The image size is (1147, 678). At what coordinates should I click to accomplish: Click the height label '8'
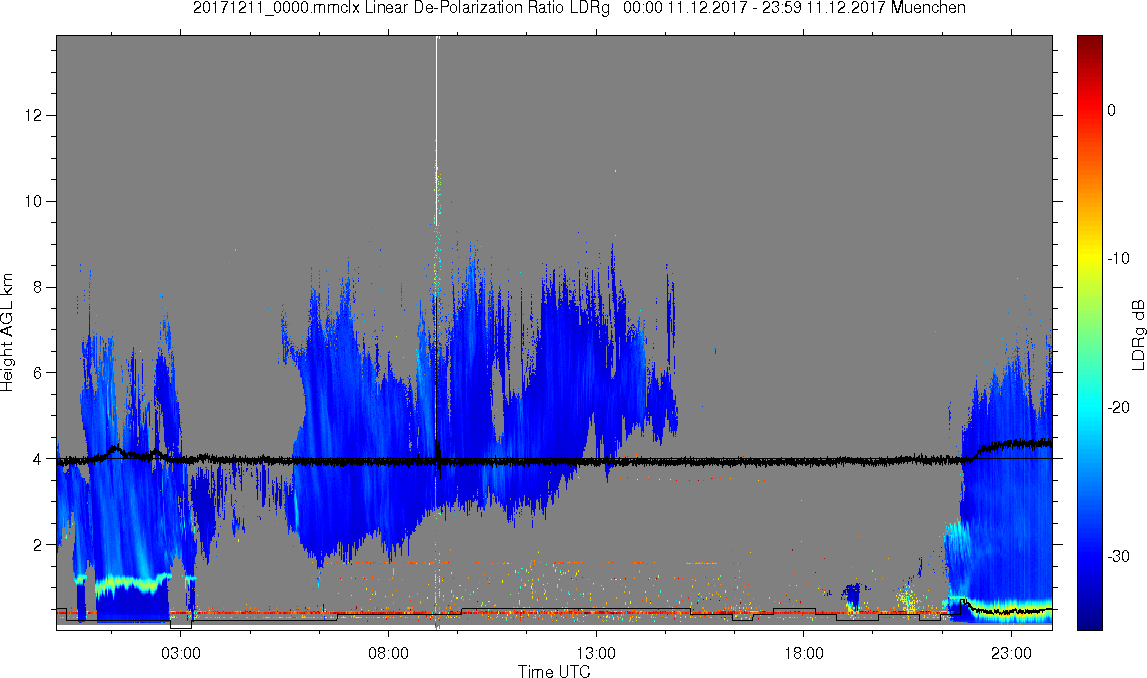tap(37, 287)
